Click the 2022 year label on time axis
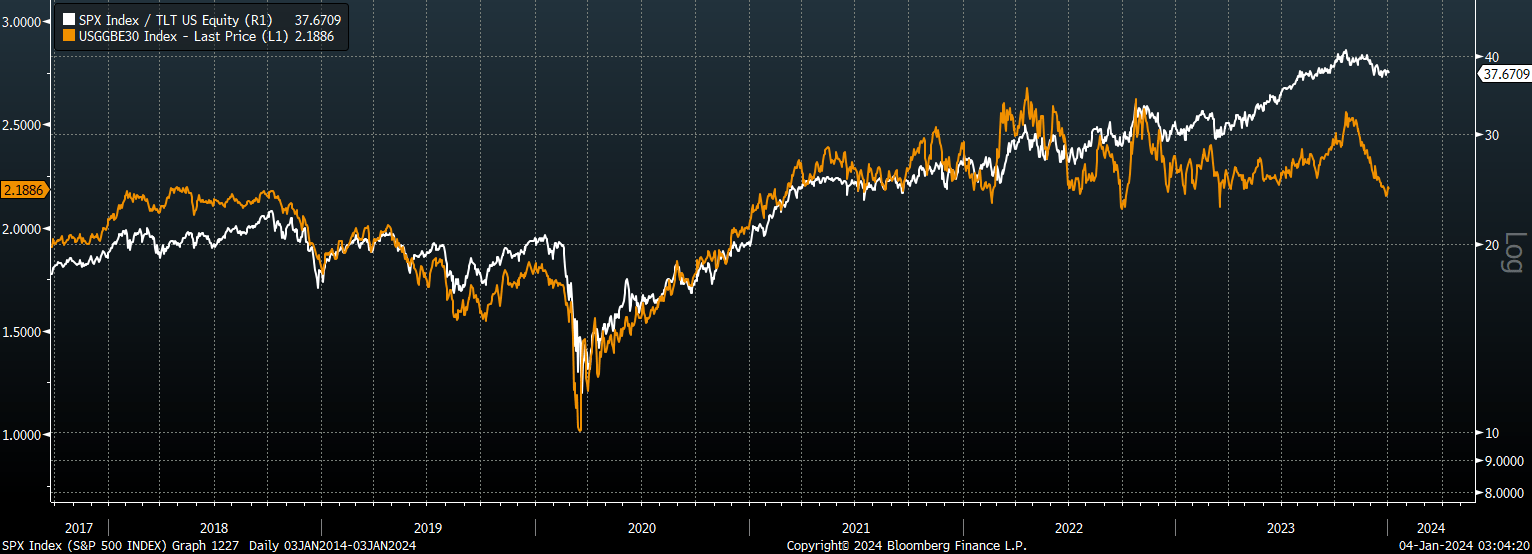The height and width of the screenshot is (554, 1532). 1068,527
